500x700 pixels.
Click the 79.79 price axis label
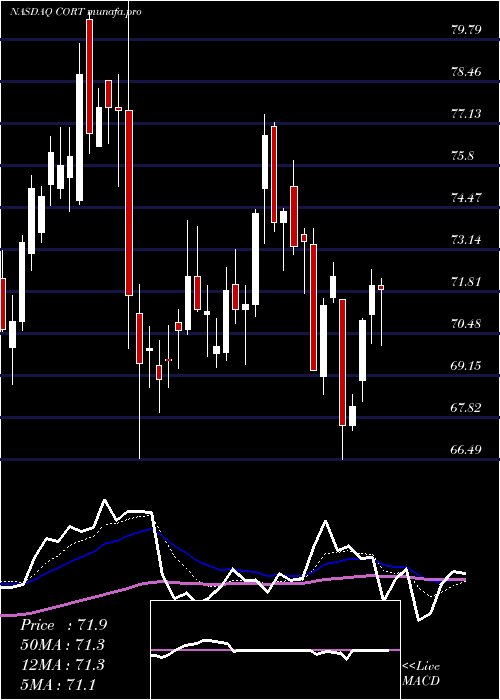coord(466,30)
